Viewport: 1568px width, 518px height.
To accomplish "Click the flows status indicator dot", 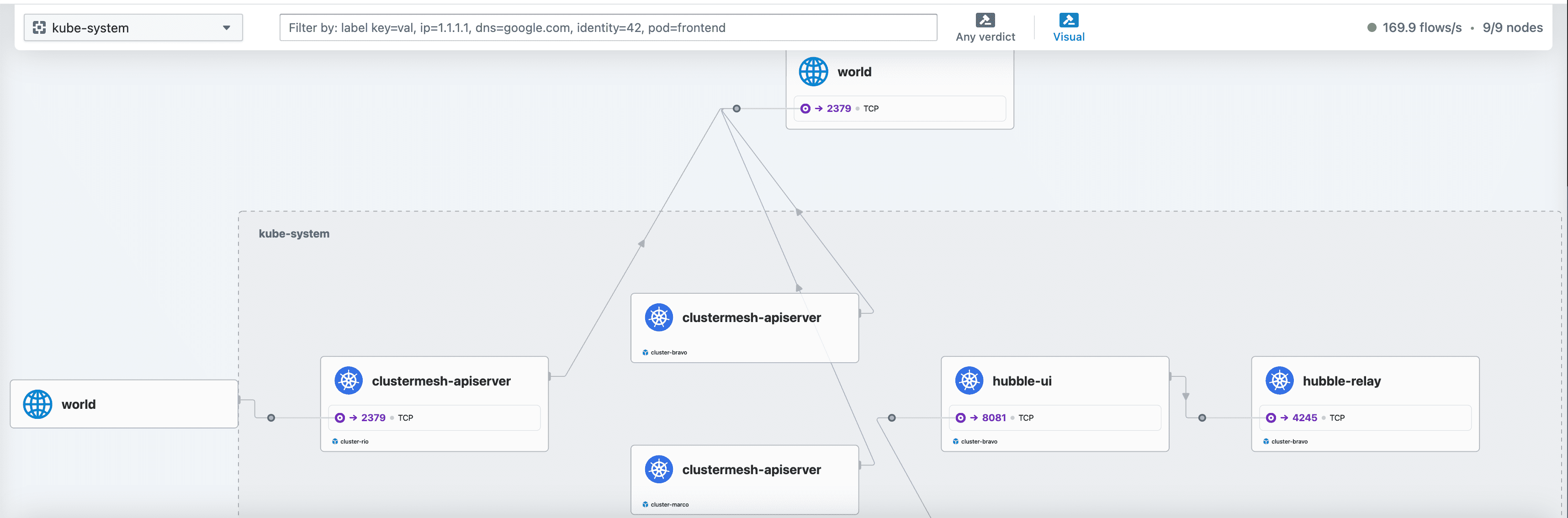I will click(1372, 27).
